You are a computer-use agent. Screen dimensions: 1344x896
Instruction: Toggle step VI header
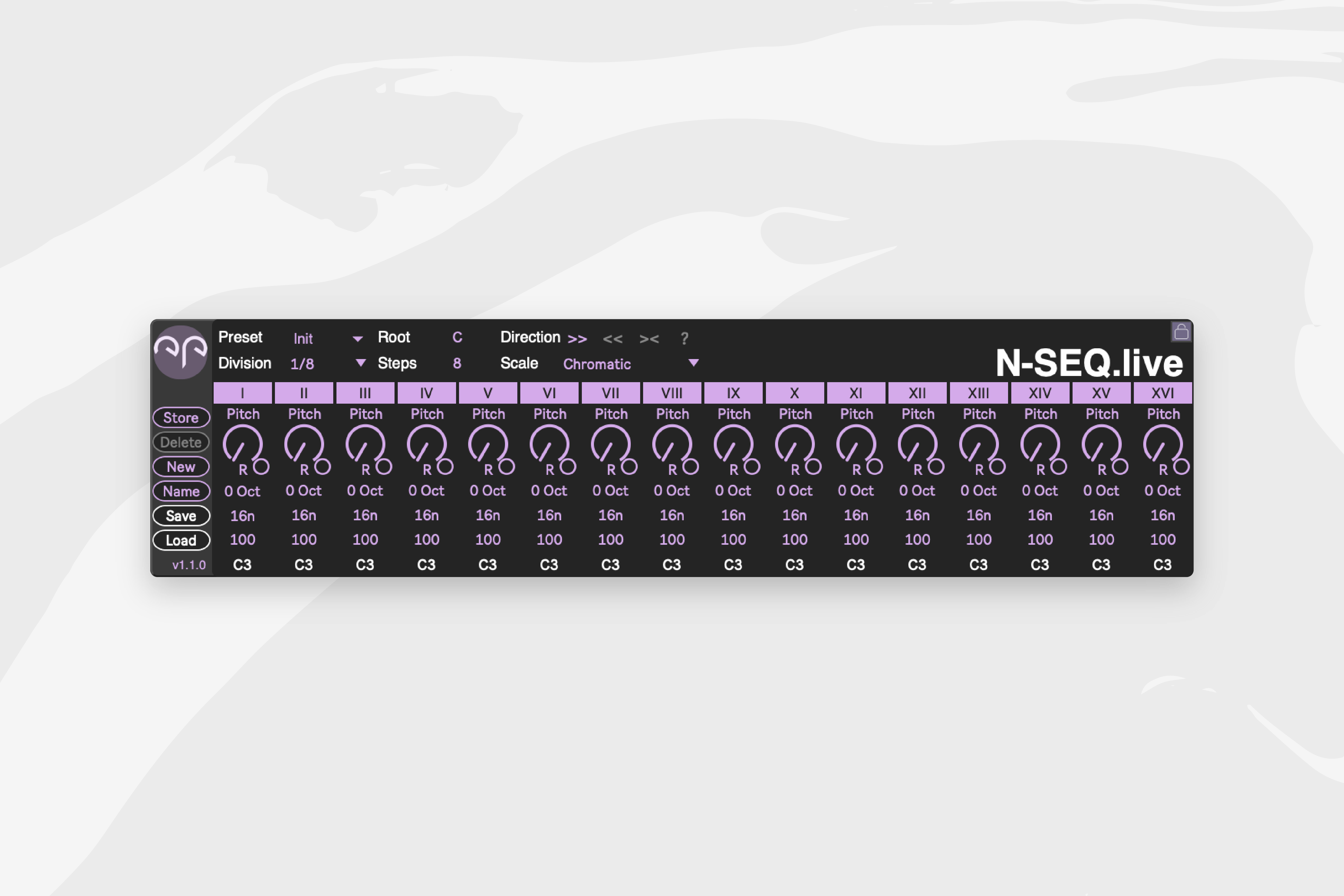click(549, 393)
